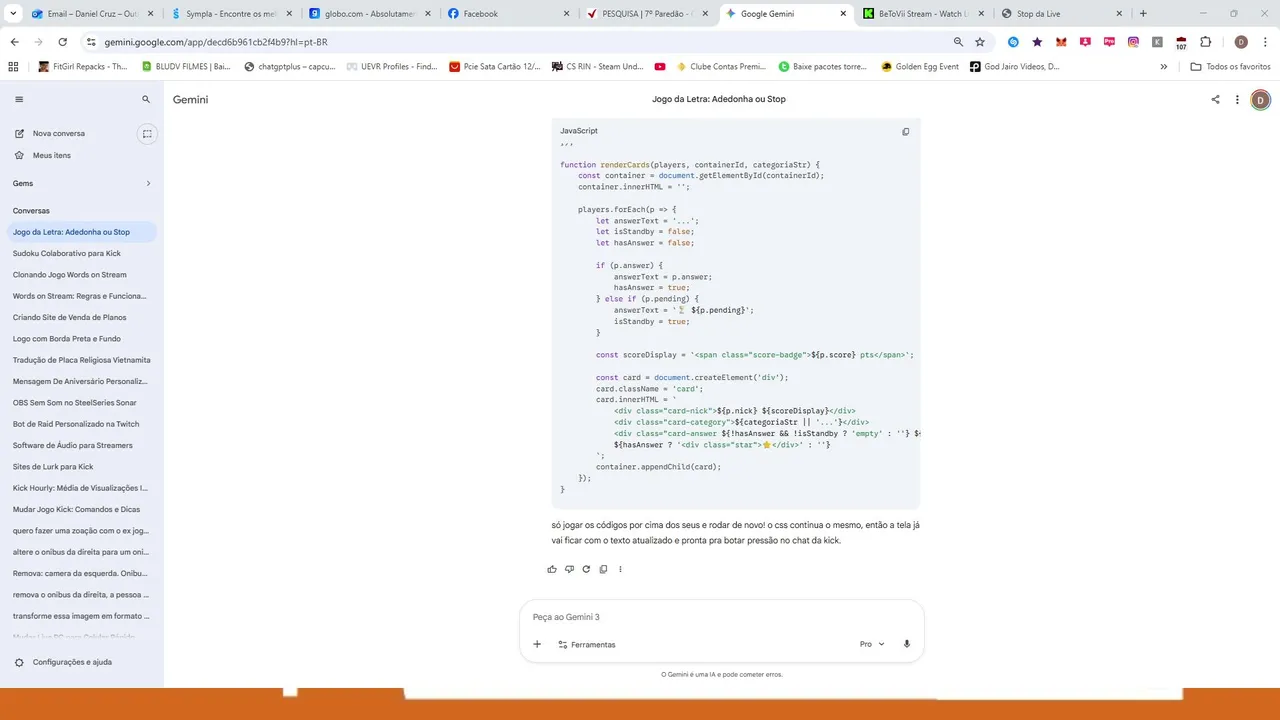Switch to the Email – Daniel Cruz Outlook tab

tap(90, 14)
